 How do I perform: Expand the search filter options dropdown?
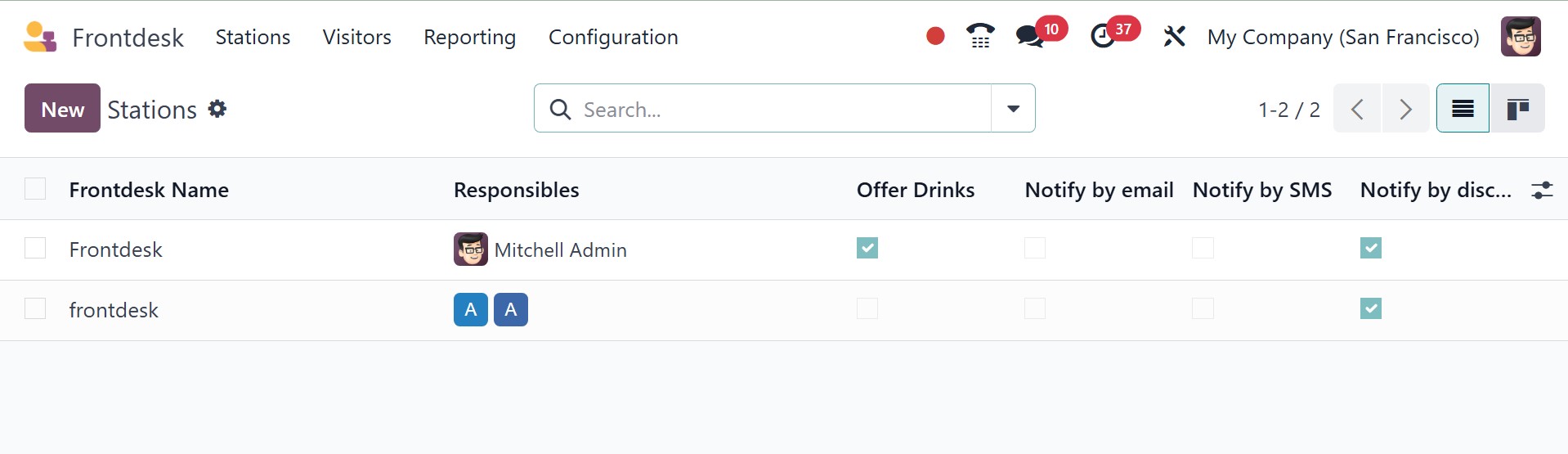(1013, 109)
